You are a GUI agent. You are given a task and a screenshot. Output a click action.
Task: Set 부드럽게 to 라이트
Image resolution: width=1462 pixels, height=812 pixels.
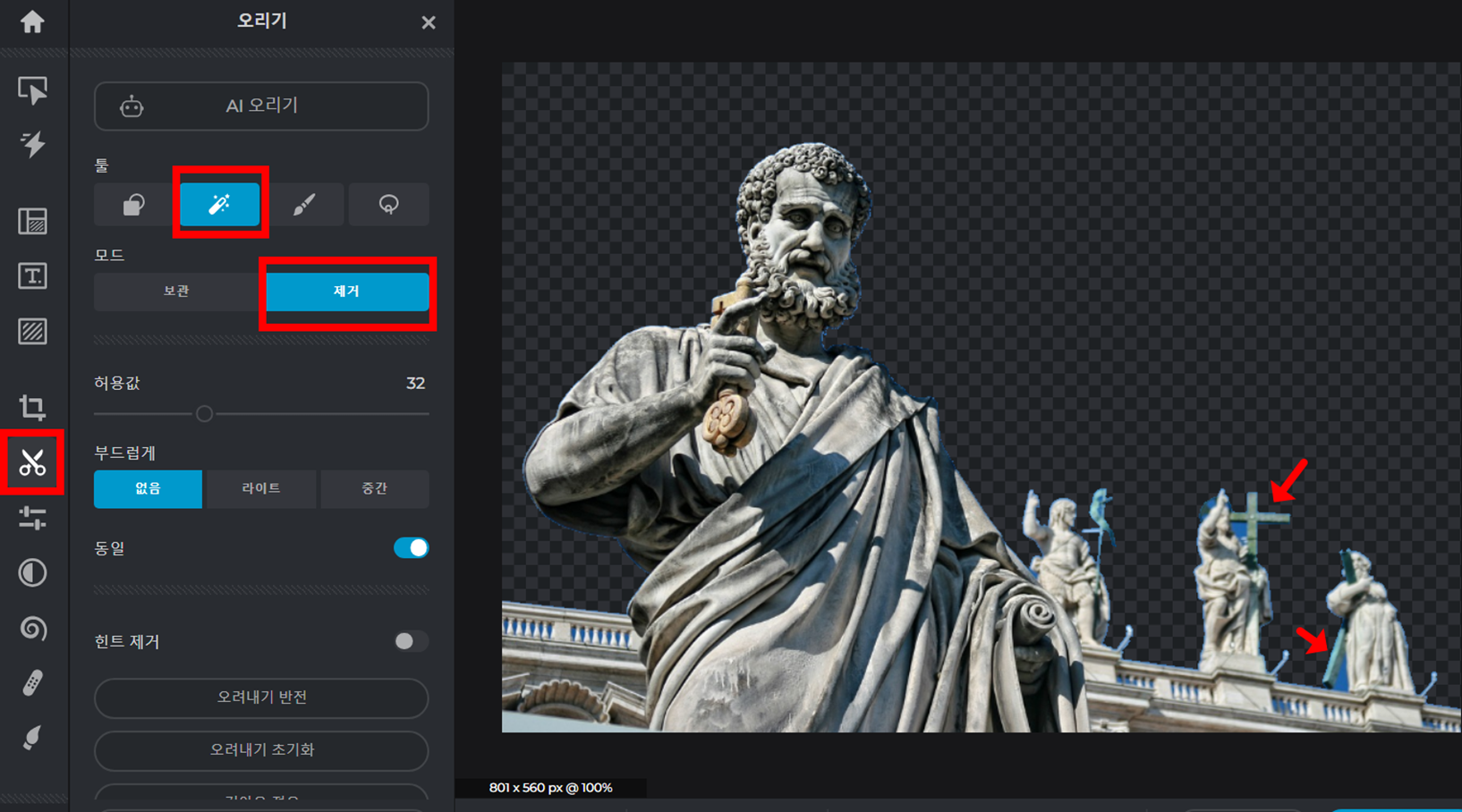(261, 488)
